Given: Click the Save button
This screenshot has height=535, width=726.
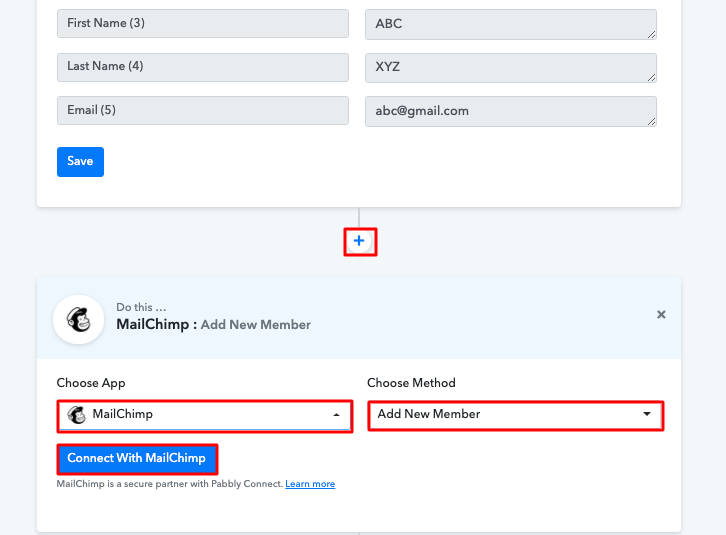Looking at the screenshot, I should point(80,162).
